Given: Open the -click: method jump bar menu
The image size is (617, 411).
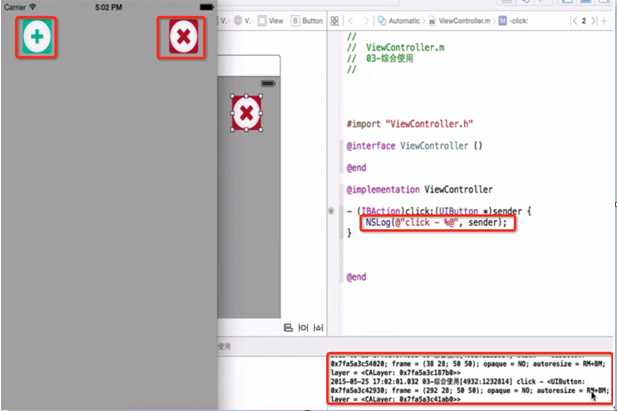Looking at the screenshot, I should (514, 21).
